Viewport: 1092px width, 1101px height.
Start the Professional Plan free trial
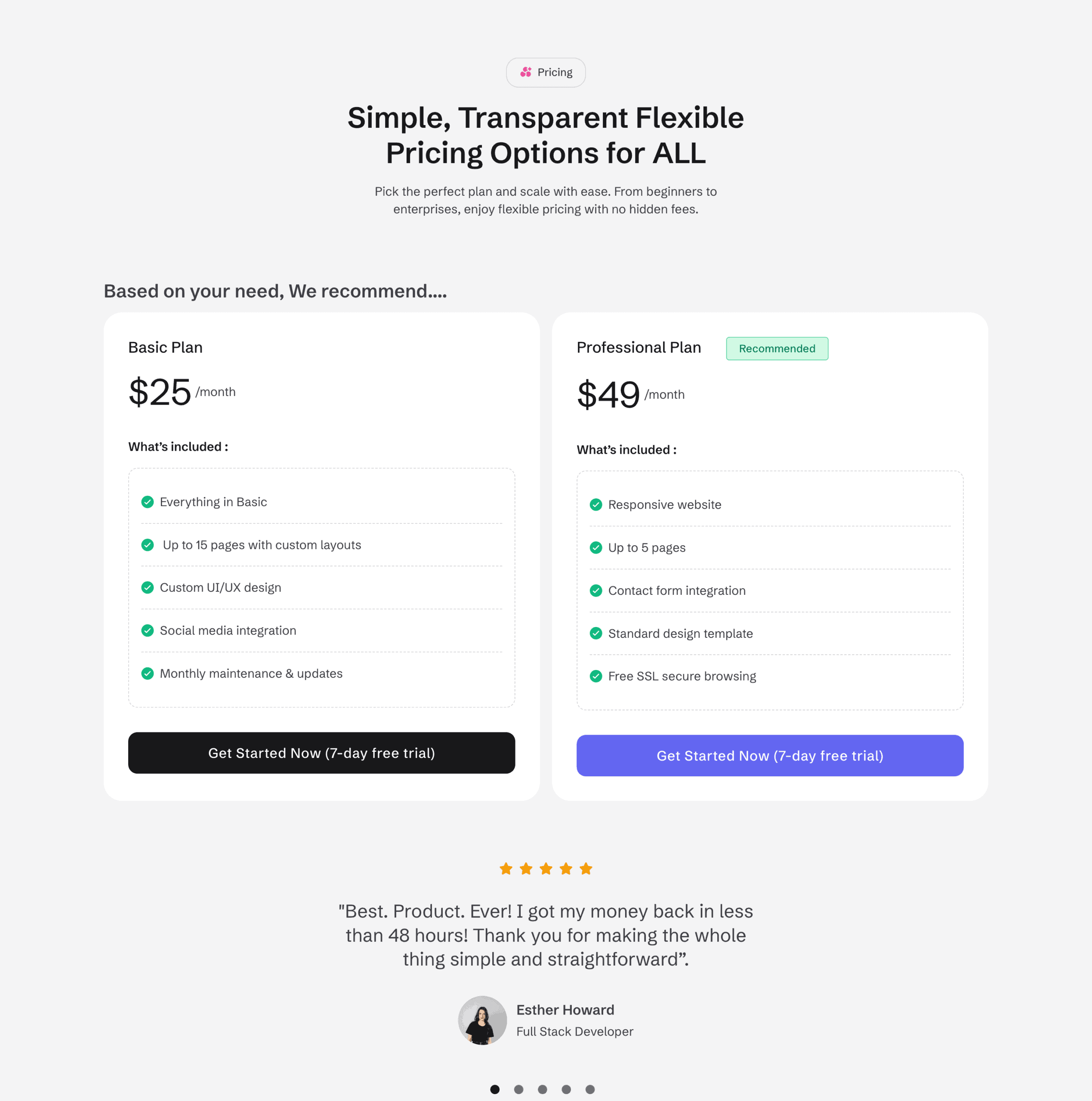coord(769,756)
